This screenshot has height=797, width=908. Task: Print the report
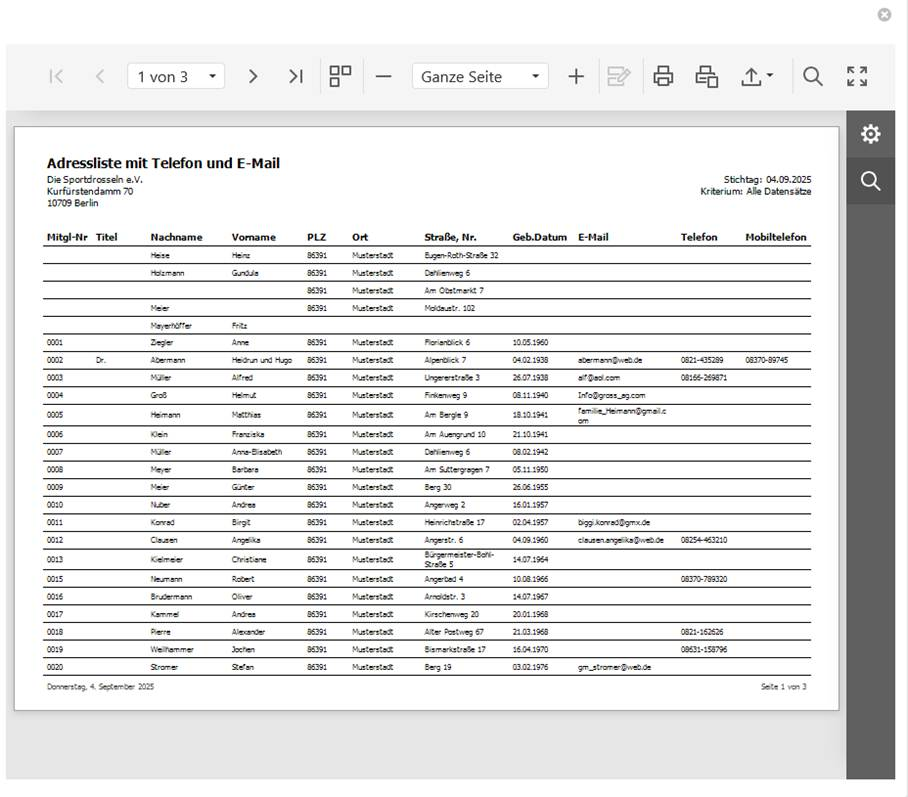pyautogui.click(x=663, y=76)
